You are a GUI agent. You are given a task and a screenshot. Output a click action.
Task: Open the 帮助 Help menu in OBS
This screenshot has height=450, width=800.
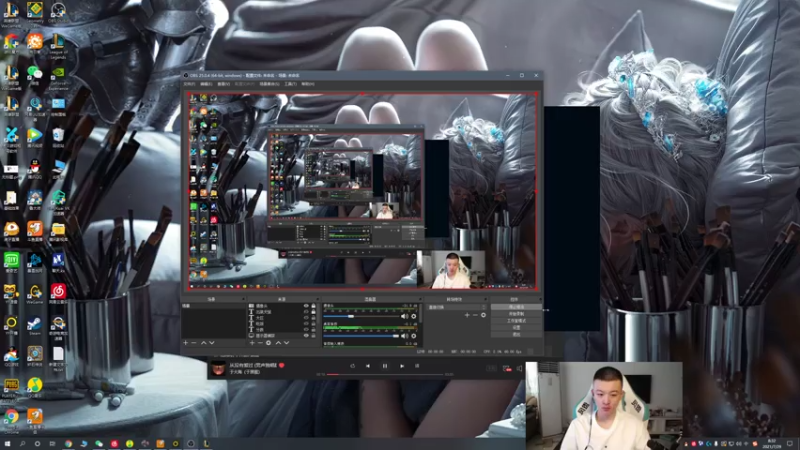pos(308,84)
